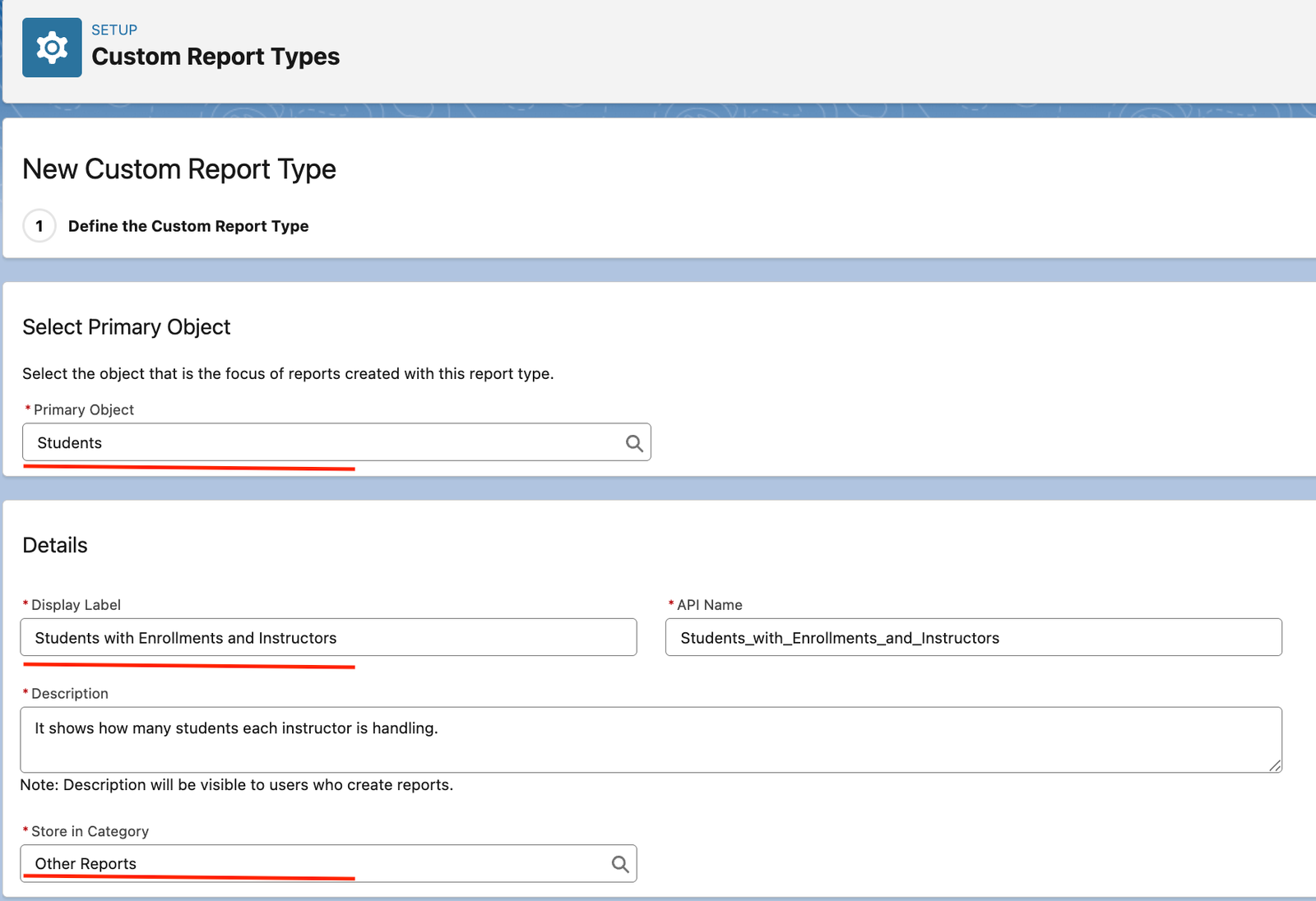This screenshot has height=901, width=1316.
Task: Click the Primary Object search magnifier icon
Action: [x=633, y=443]
